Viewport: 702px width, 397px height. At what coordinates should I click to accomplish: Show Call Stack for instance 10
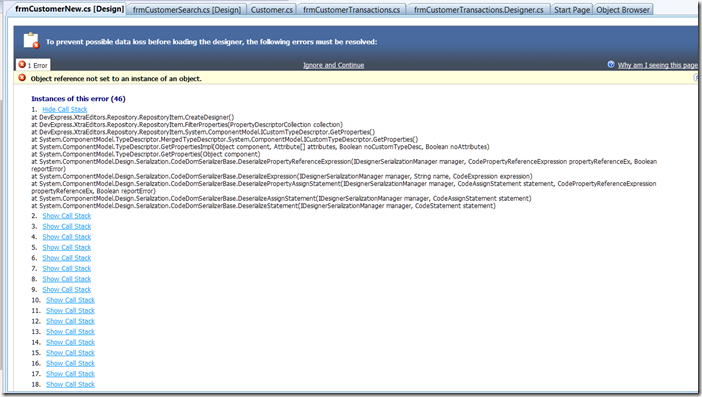point(70,300)
